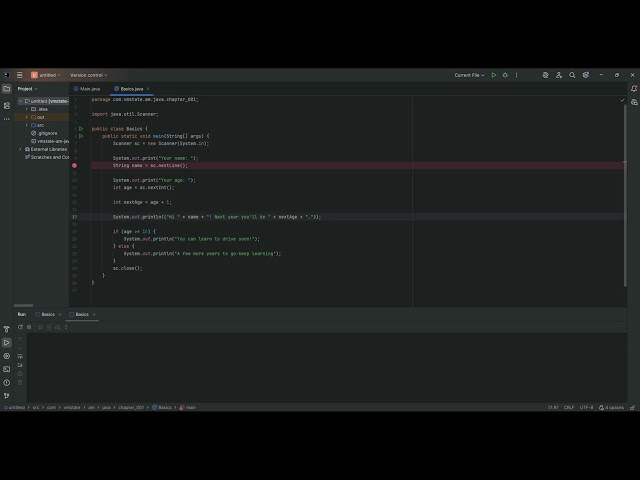
Task: Select Scratches and Consoles node
Action: coord(47,157)
